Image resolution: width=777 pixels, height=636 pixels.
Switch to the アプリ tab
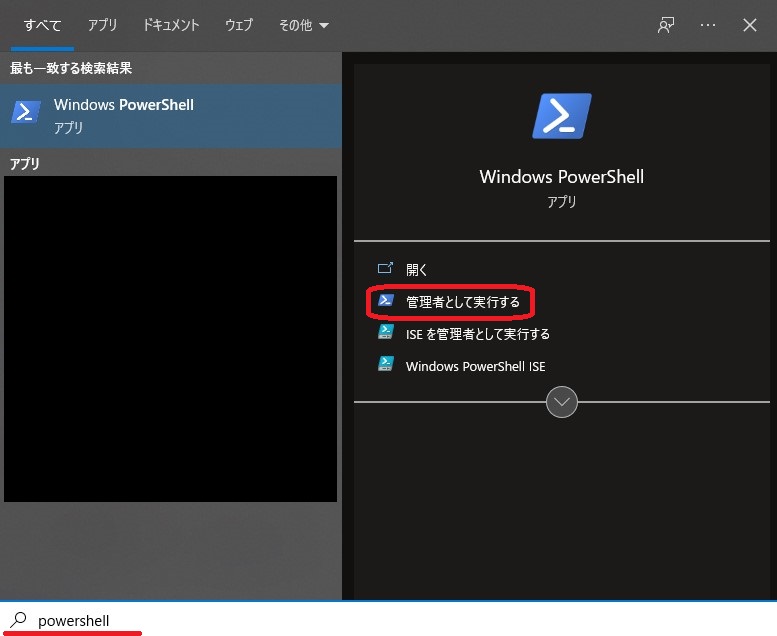(x=102, y=25)
